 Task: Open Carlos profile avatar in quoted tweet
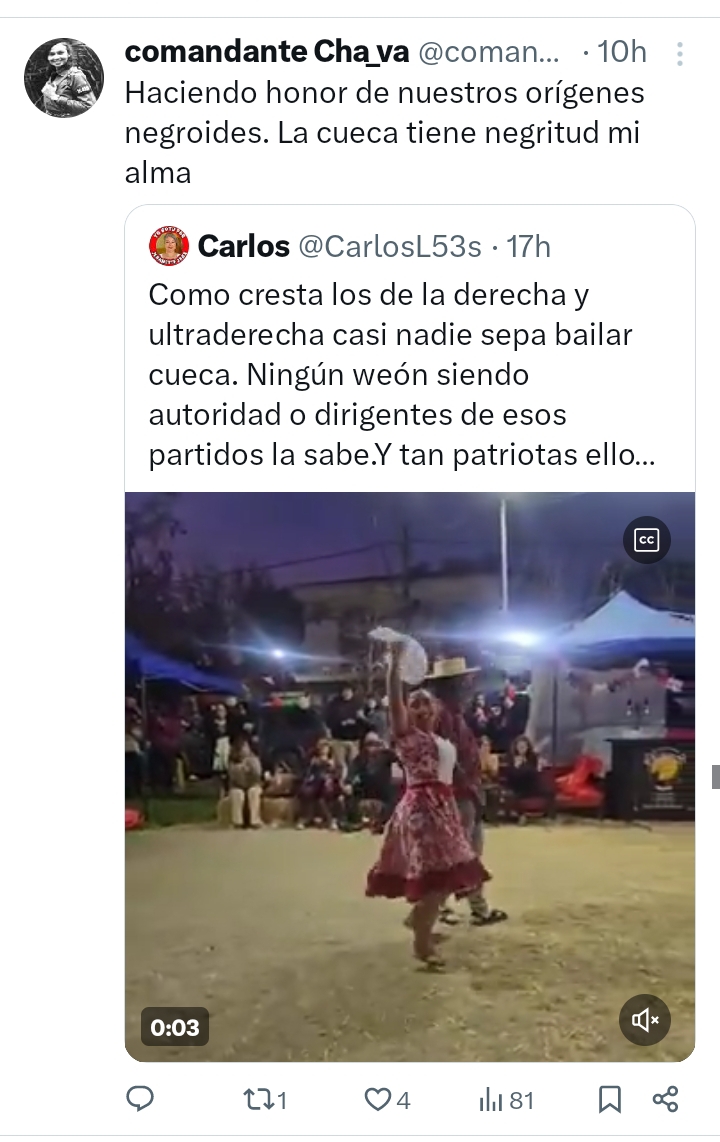[169, 246]
